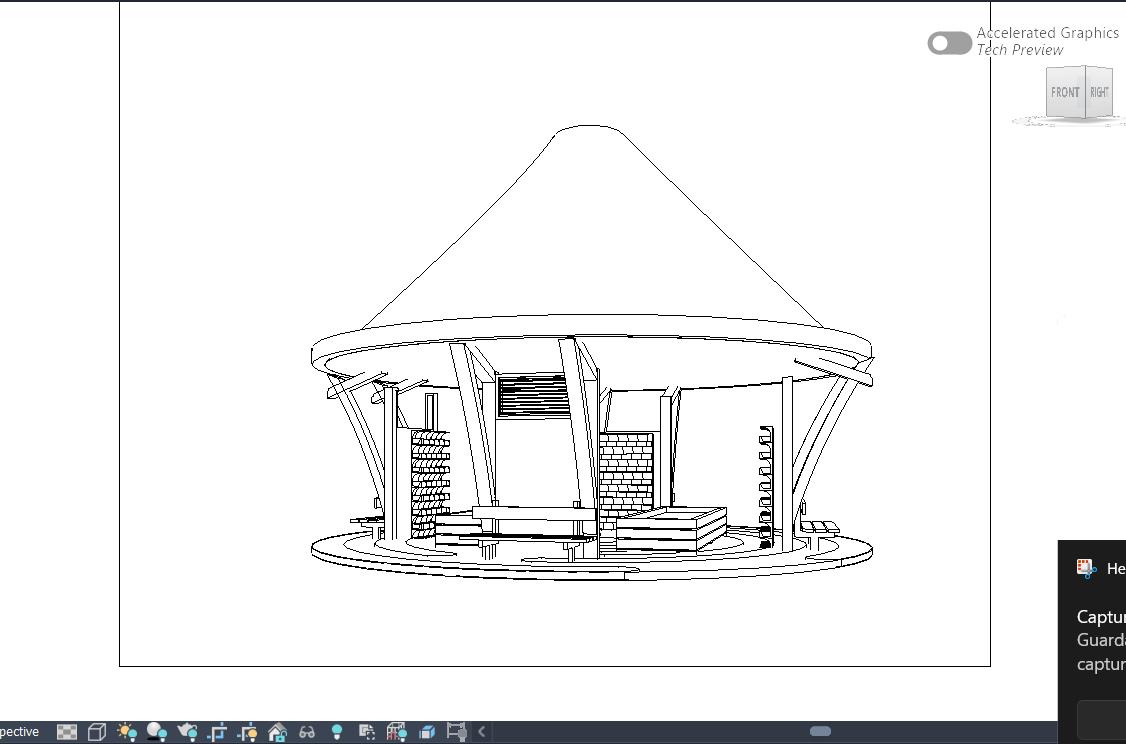This screenshot has width=1126, height=744.
Task: Click the RIGHT face of the ViewCube
Action: coord(1099,92)
